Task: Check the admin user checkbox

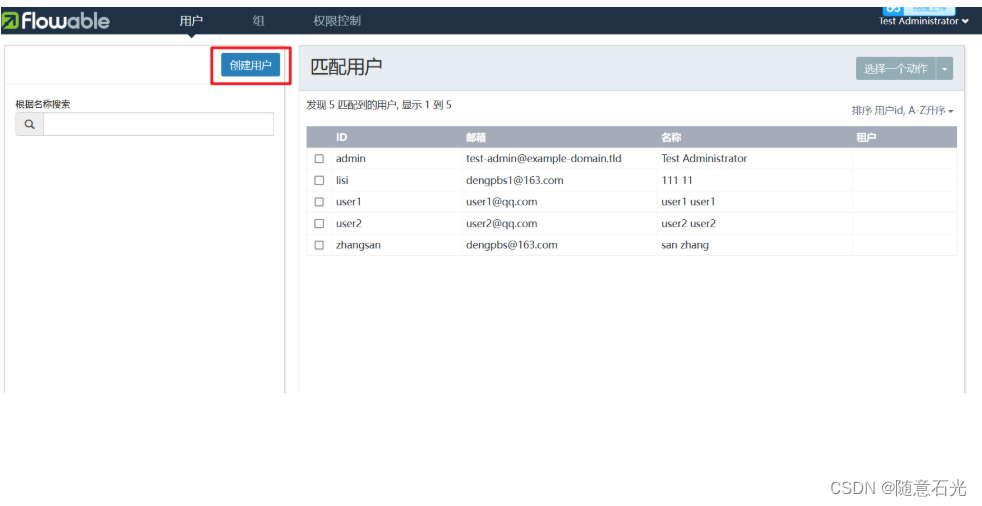Action: point(319,159)
